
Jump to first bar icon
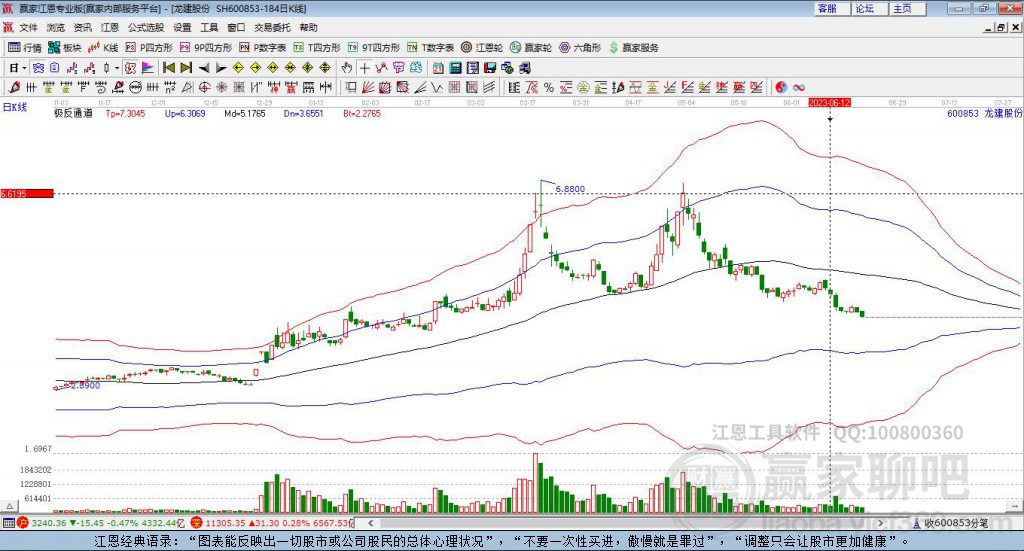tap(168, 68)
